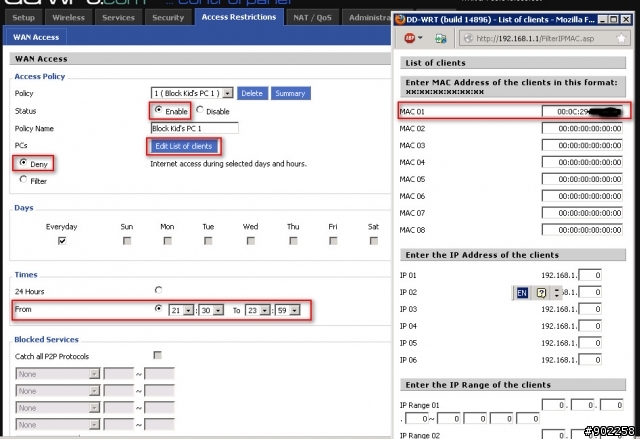This screenshot has height=439, width=640.
Task: Click the green page icon in popup toolbar
Action: [440, 39]
